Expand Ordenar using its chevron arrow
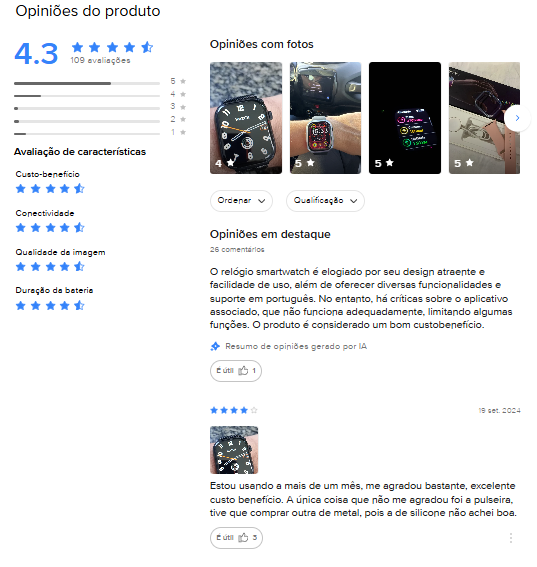The width and height of the screenshot is (537, 567). click(261, 201)
